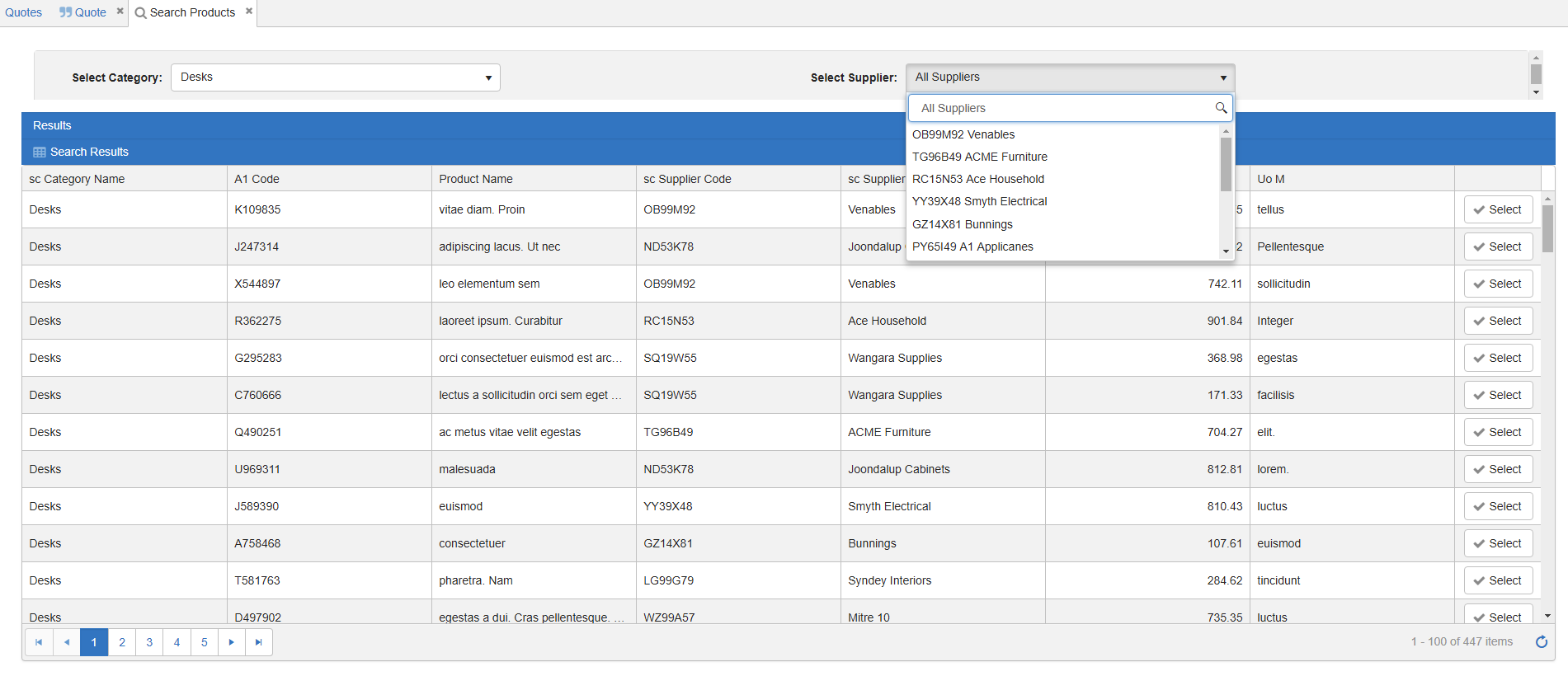Switch to the Quotes tab
The width and height of the screenshot is (1568, 676).
tap(24, 12)
